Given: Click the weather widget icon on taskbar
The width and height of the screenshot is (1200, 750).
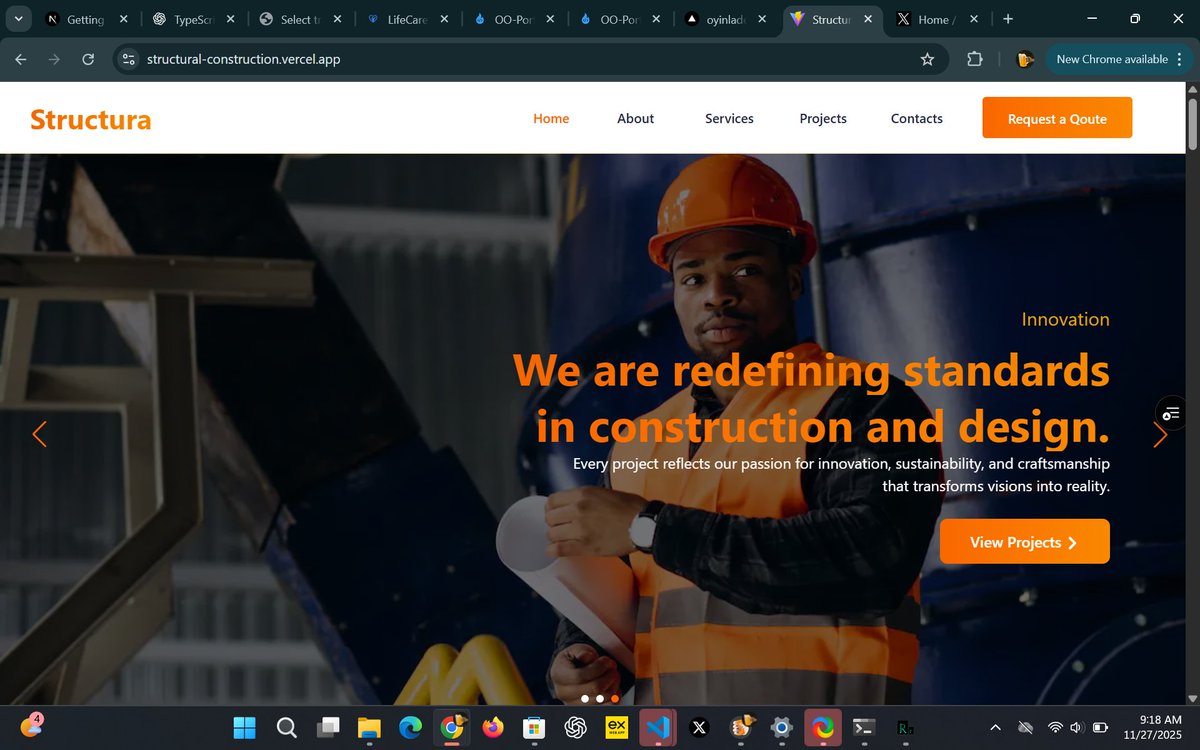Looking at the screenshot, I should pos(31,726).
